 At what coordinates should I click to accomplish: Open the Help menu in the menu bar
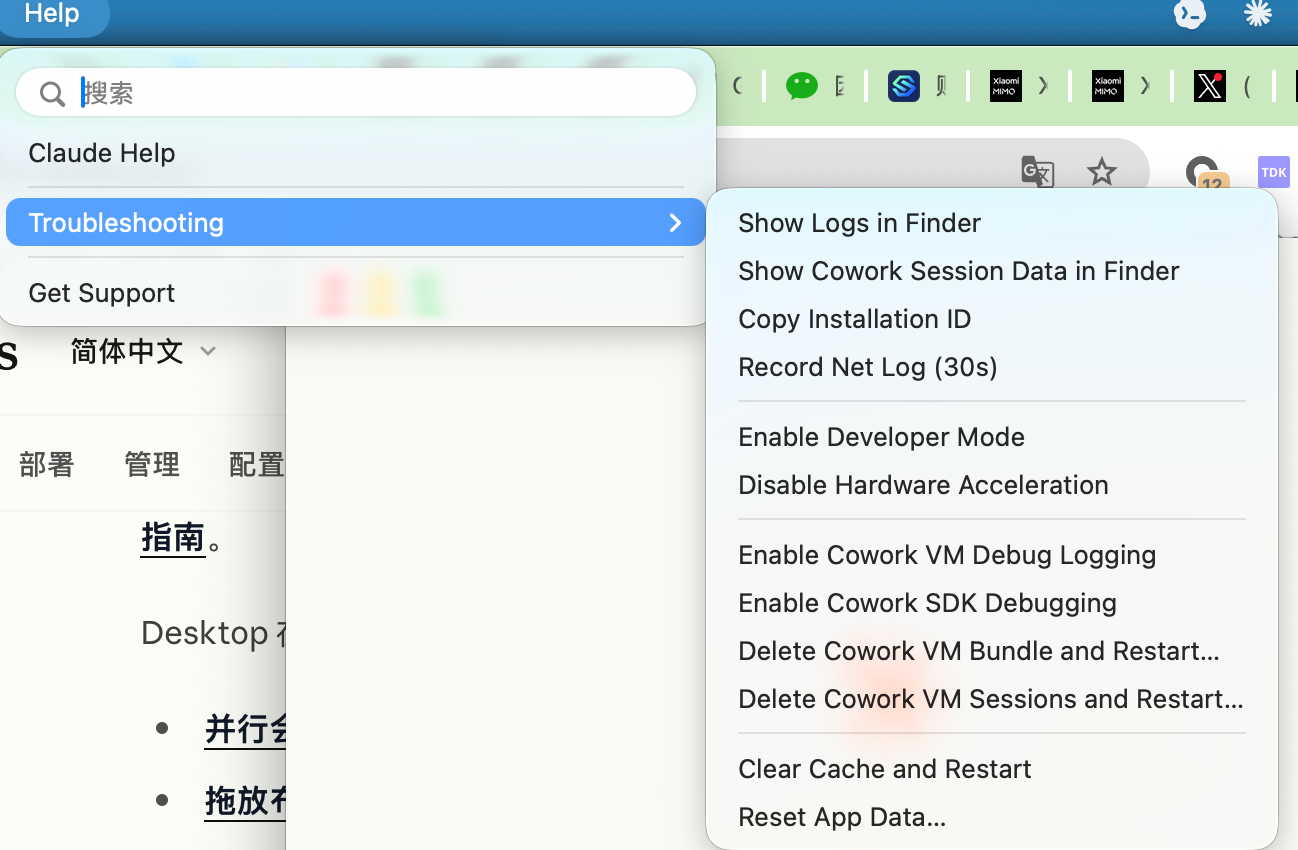click(51, 14)
